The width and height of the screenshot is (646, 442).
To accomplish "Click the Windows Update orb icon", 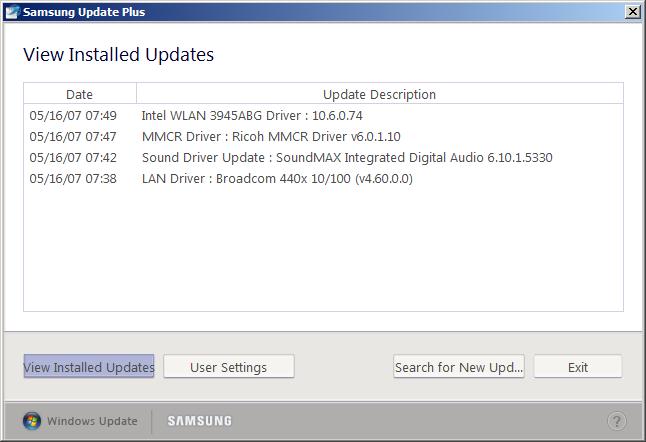I will pyautogui.click(x=32, y=421).
